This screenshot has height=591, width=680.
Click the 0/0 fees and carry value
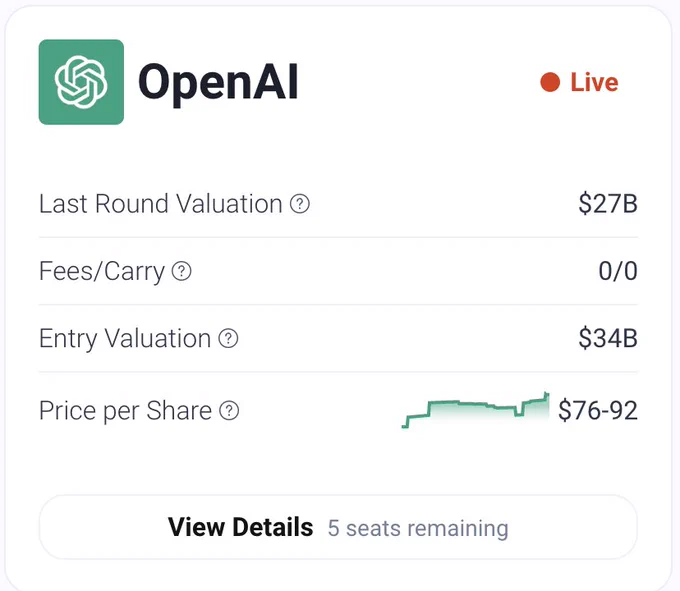(618, 271)
